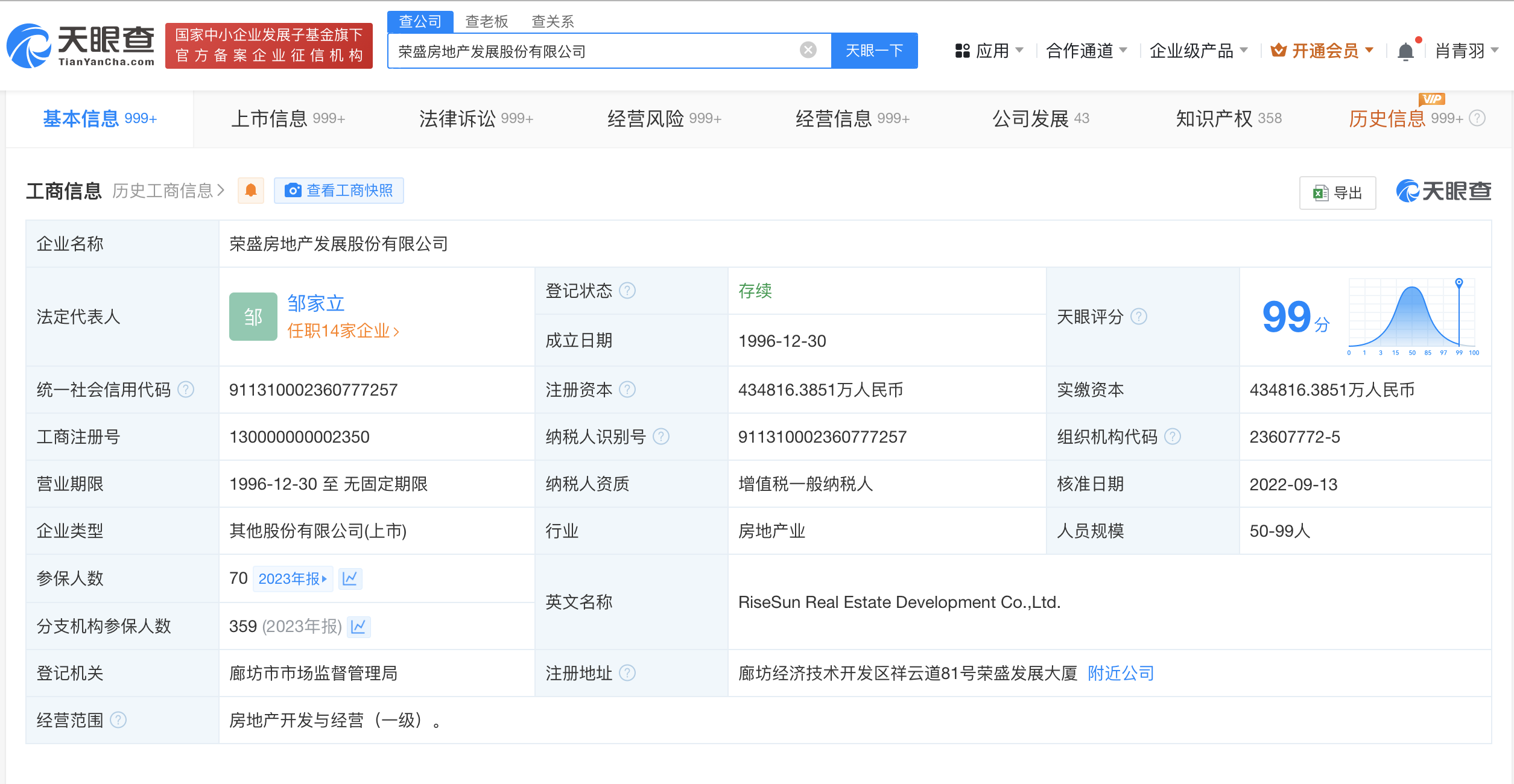Click the Excel export icon on 导出

click(1322, 193)
